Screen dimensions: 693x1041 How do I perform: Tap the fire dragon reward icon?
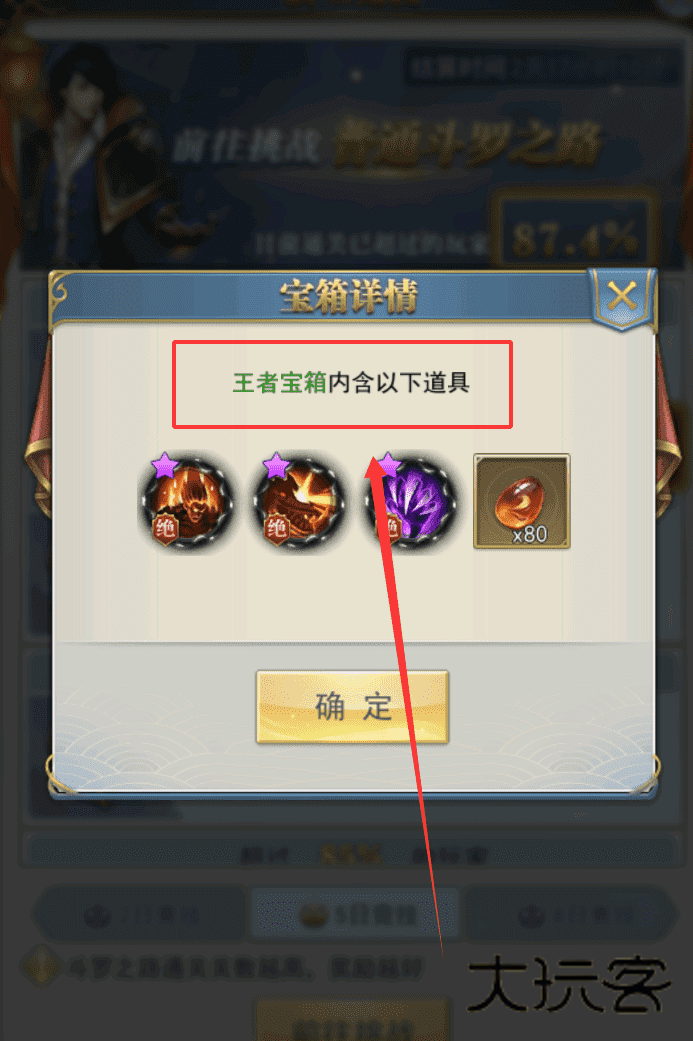click(x=299, y=503)
